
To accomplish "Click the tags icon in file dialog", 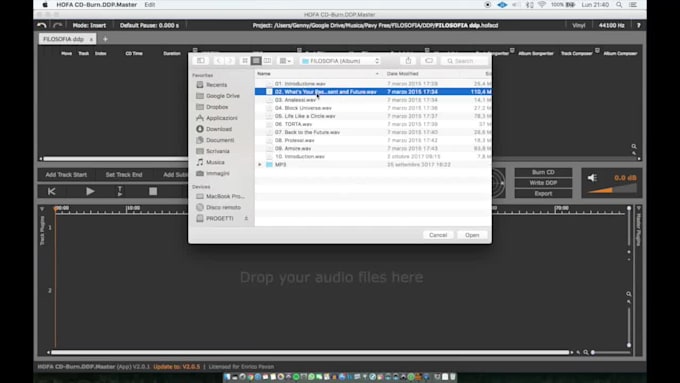I will [x=429, y=61].
